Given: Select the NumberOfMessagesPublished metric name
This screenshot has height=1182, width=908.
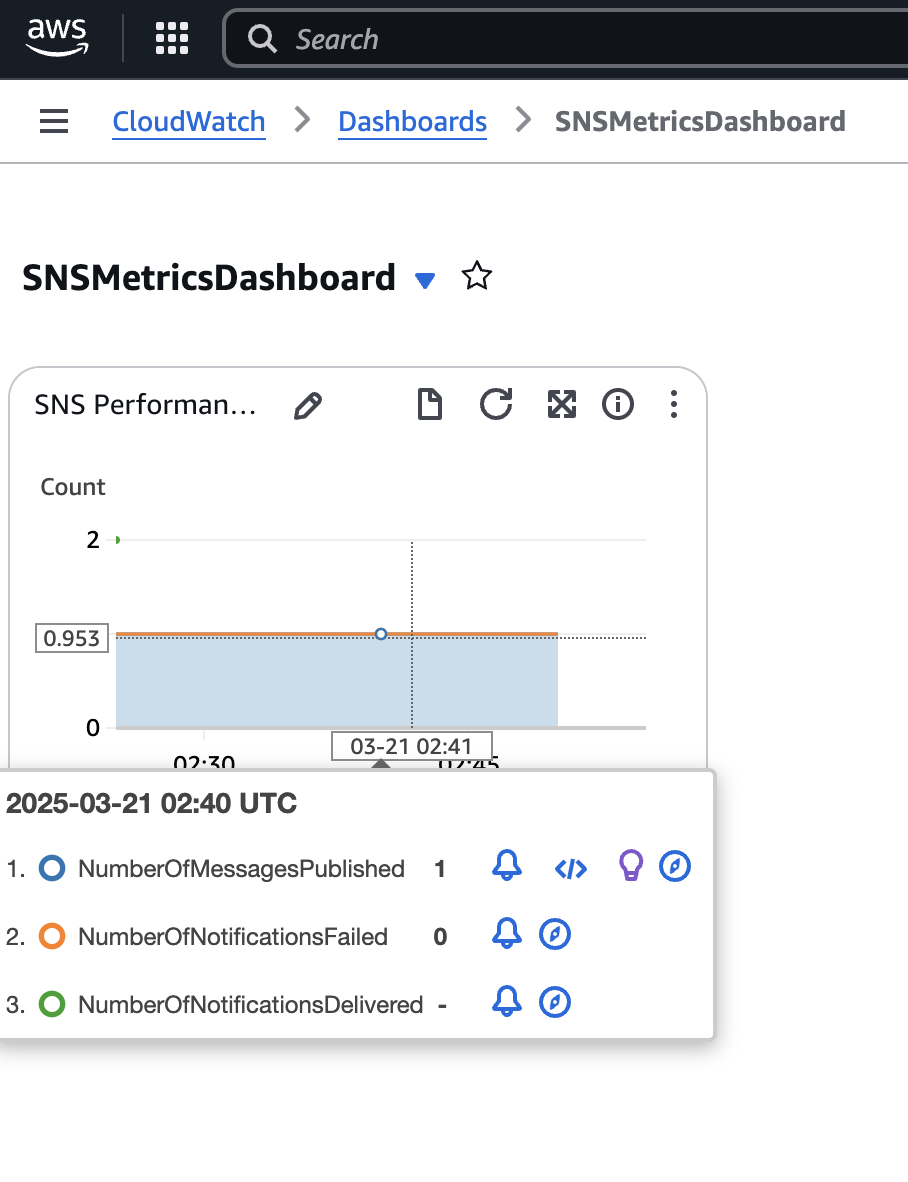Looking at the screenshot, I should pyautogui.click(x=241, y=869).
